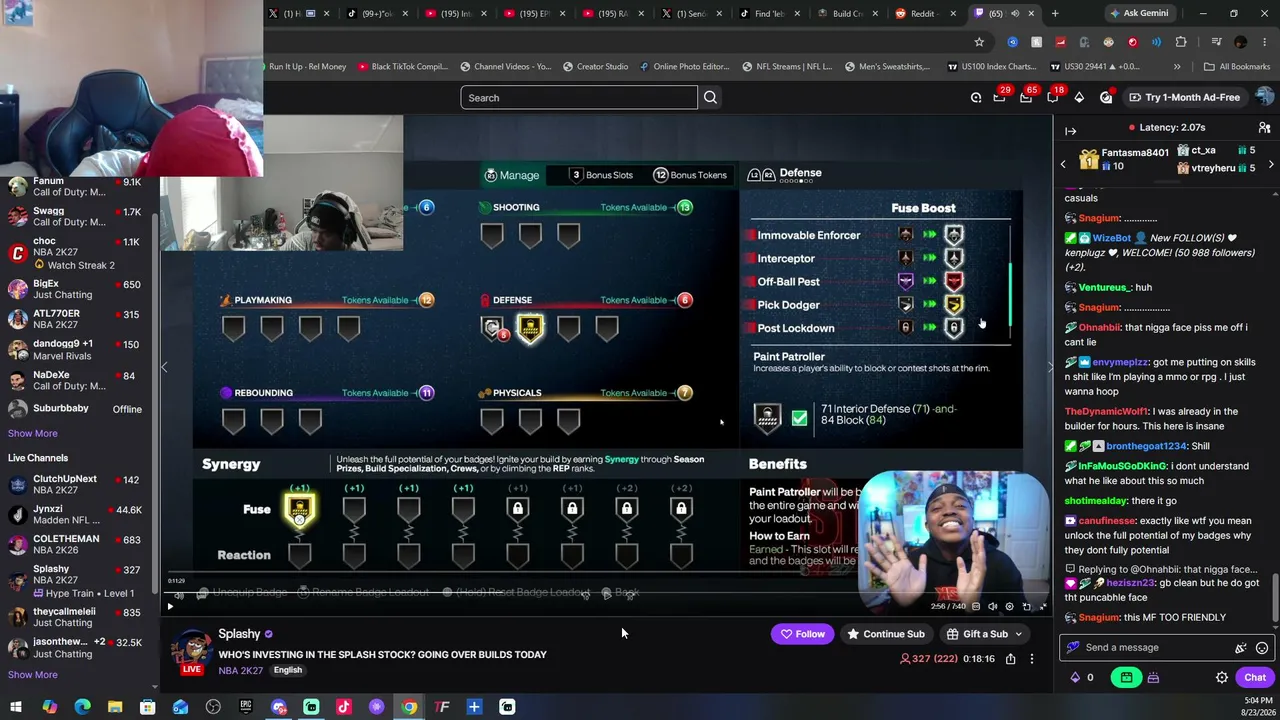Go to next gift leaderboard page
The width and height of the screenshot is (1280, 720).
point(1271,164)
